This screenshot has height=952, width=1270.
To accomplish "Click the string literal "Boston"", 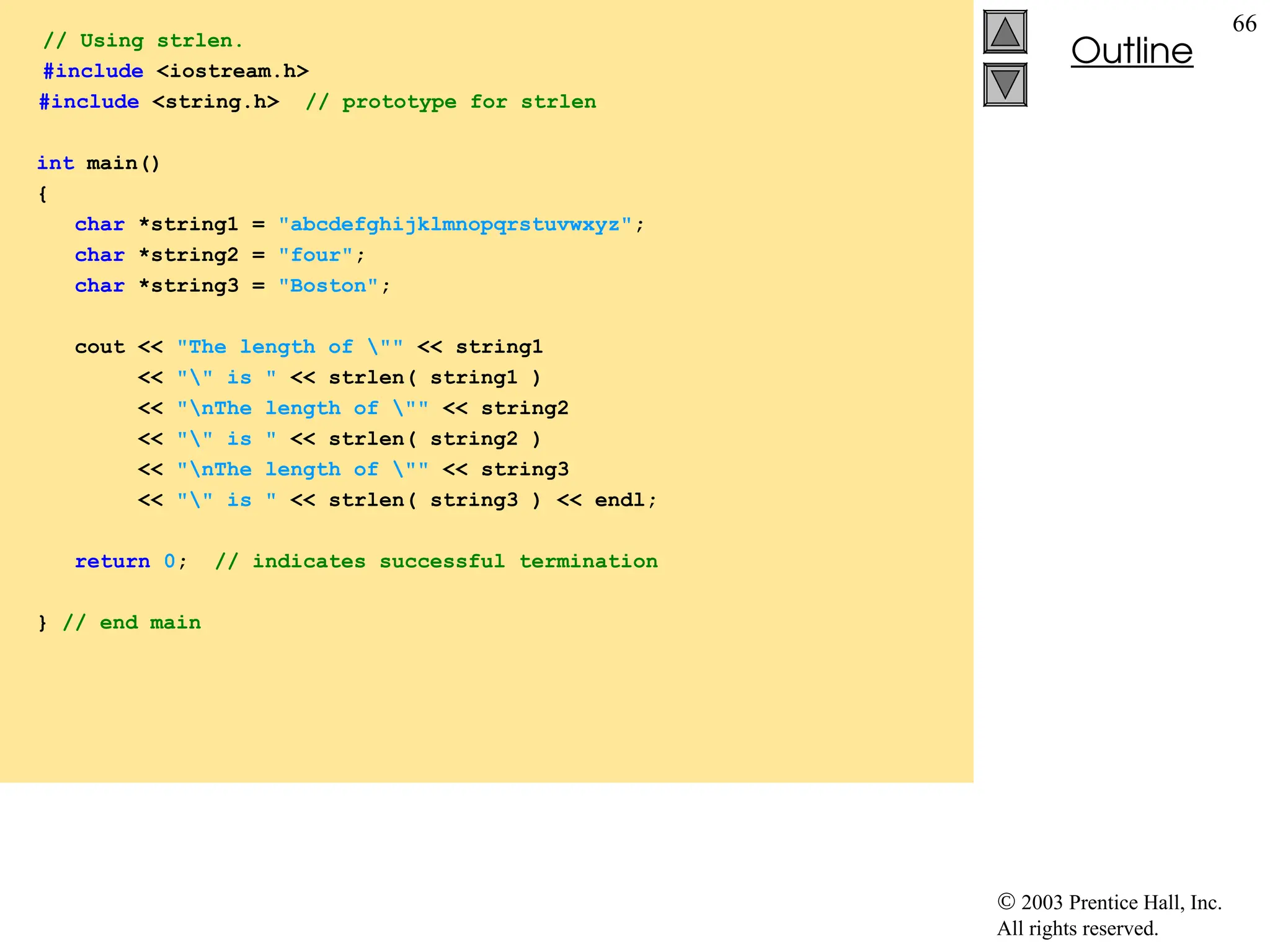I will pyautogui.click(x=328, y=286).
